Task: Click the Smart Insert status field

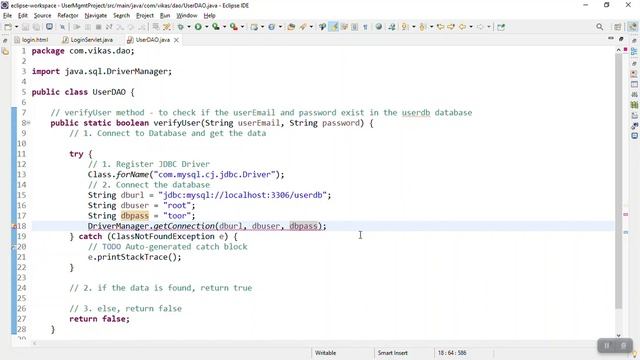Action: (x=393, y=353)
